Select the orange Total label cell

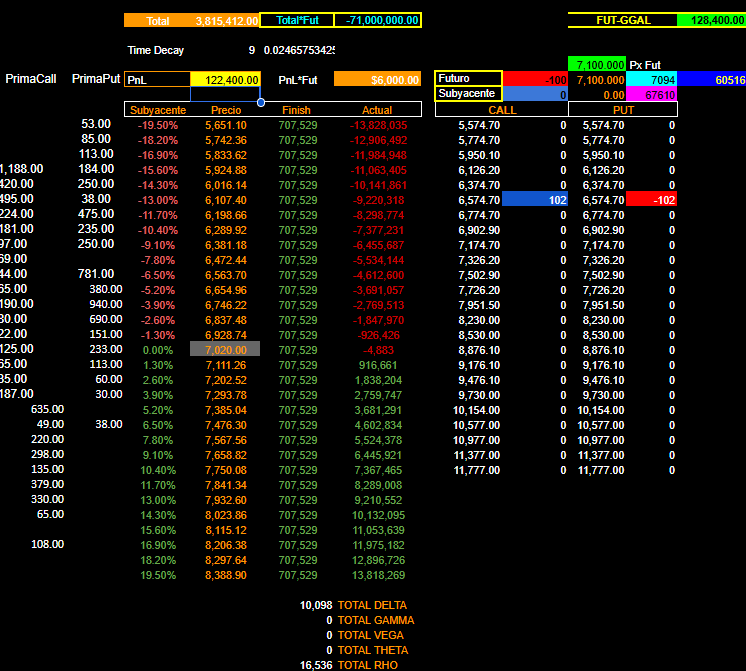pos(157,21)
